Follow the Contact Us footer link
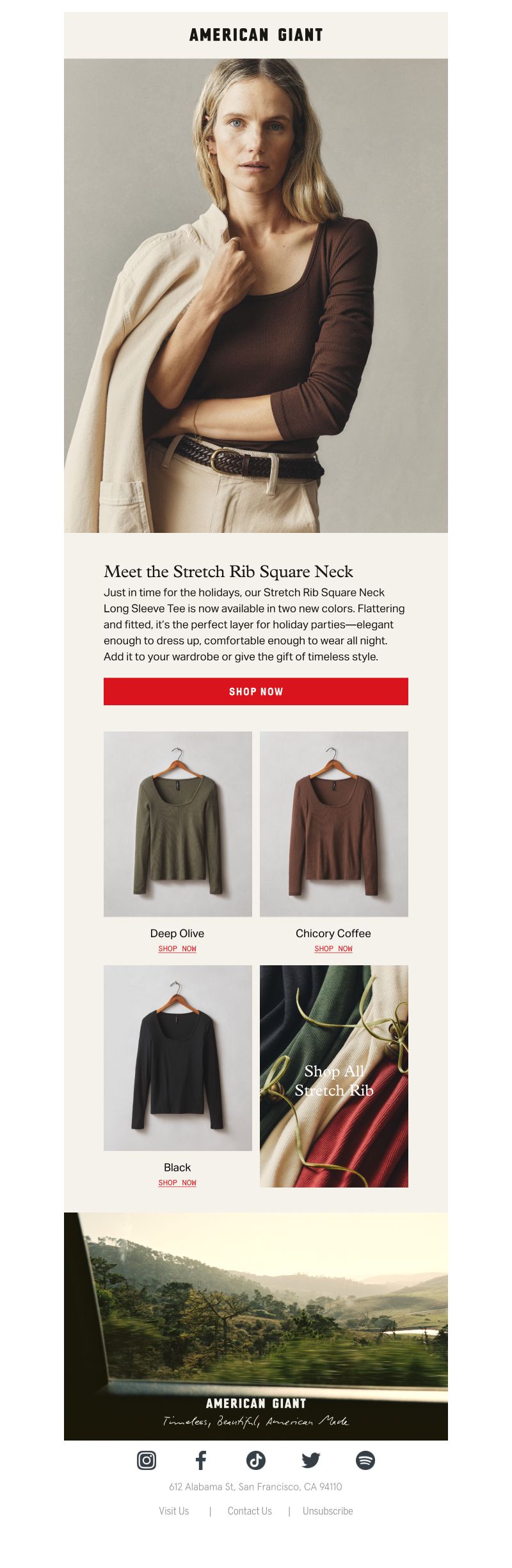Image resolution: width=512 pixels, height=1568 pixels. (x=250, y=1510)
